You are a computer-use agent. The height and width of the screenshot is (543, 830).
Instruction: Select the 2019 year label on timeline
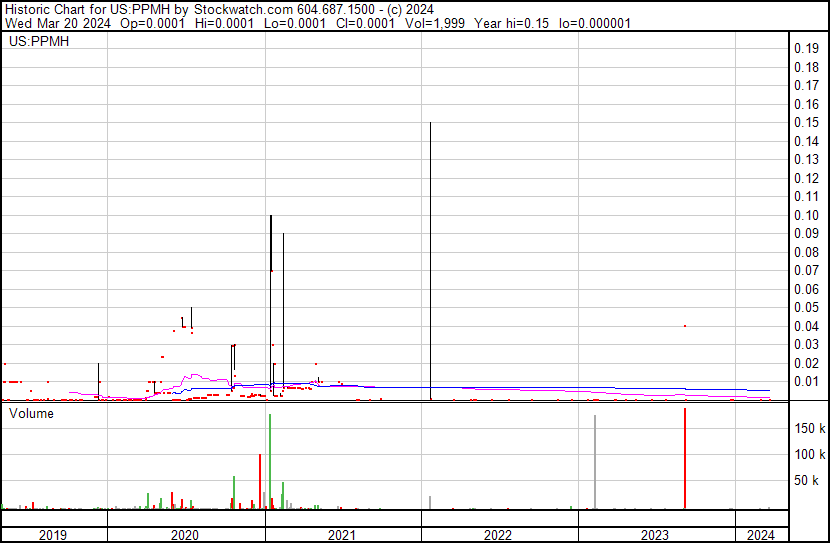(x=54, y=535)
